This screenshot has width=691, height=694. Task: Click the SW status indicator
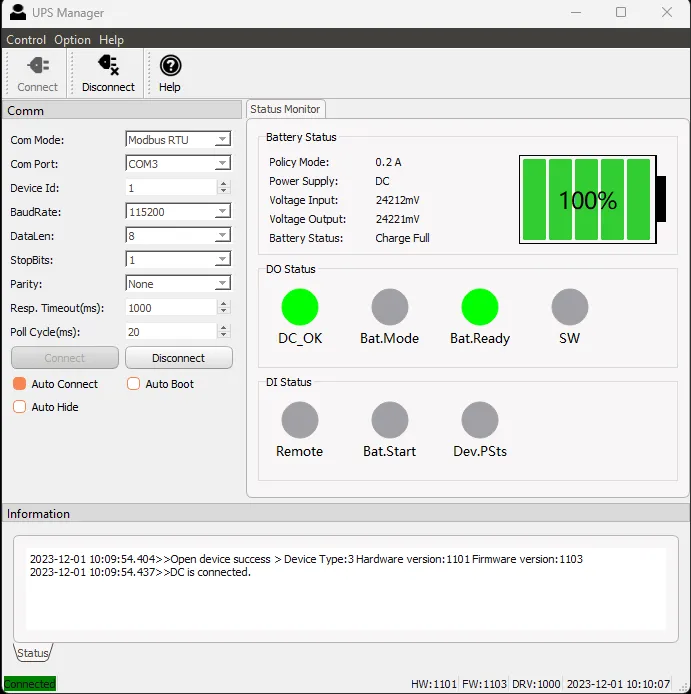(x=570, y=307)
